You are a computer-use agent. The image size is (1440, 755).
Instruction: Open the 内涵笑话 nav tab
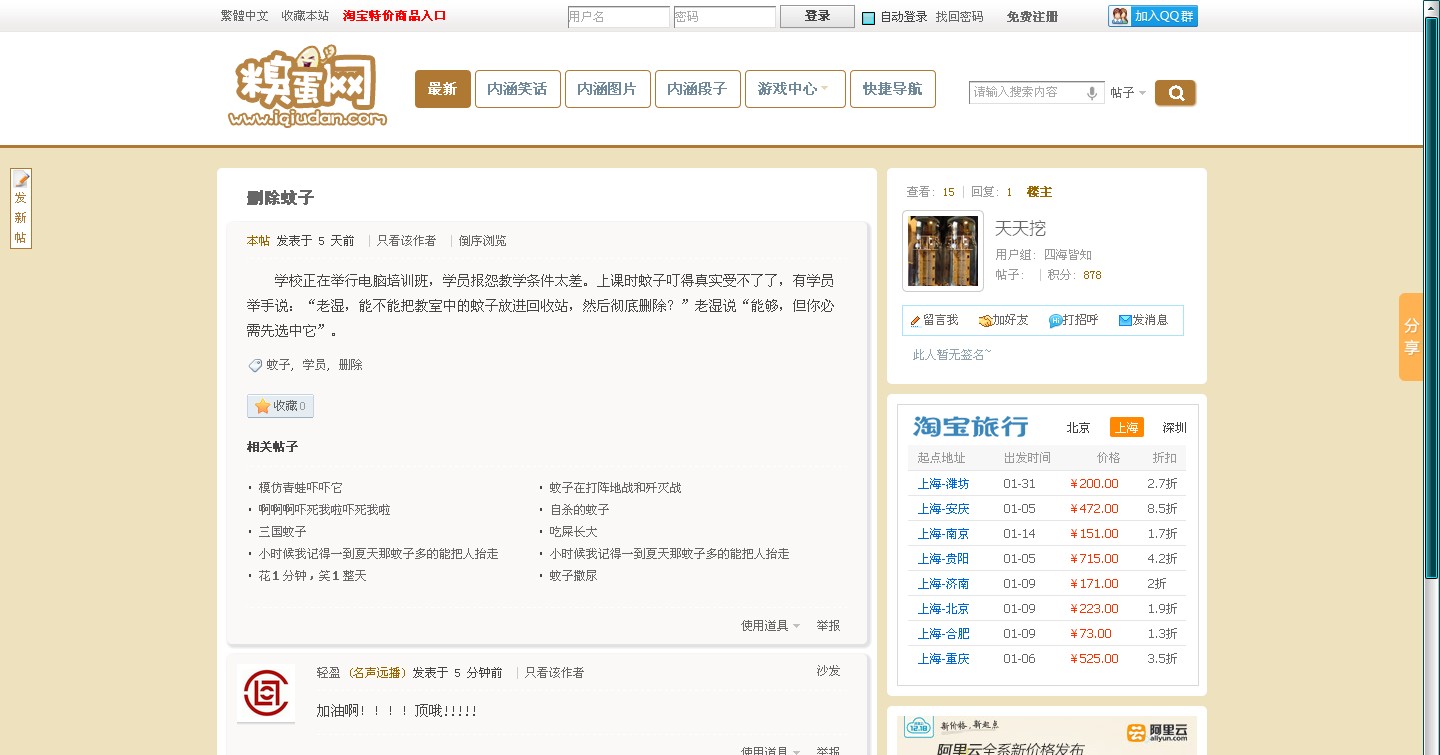pos(517,89)
